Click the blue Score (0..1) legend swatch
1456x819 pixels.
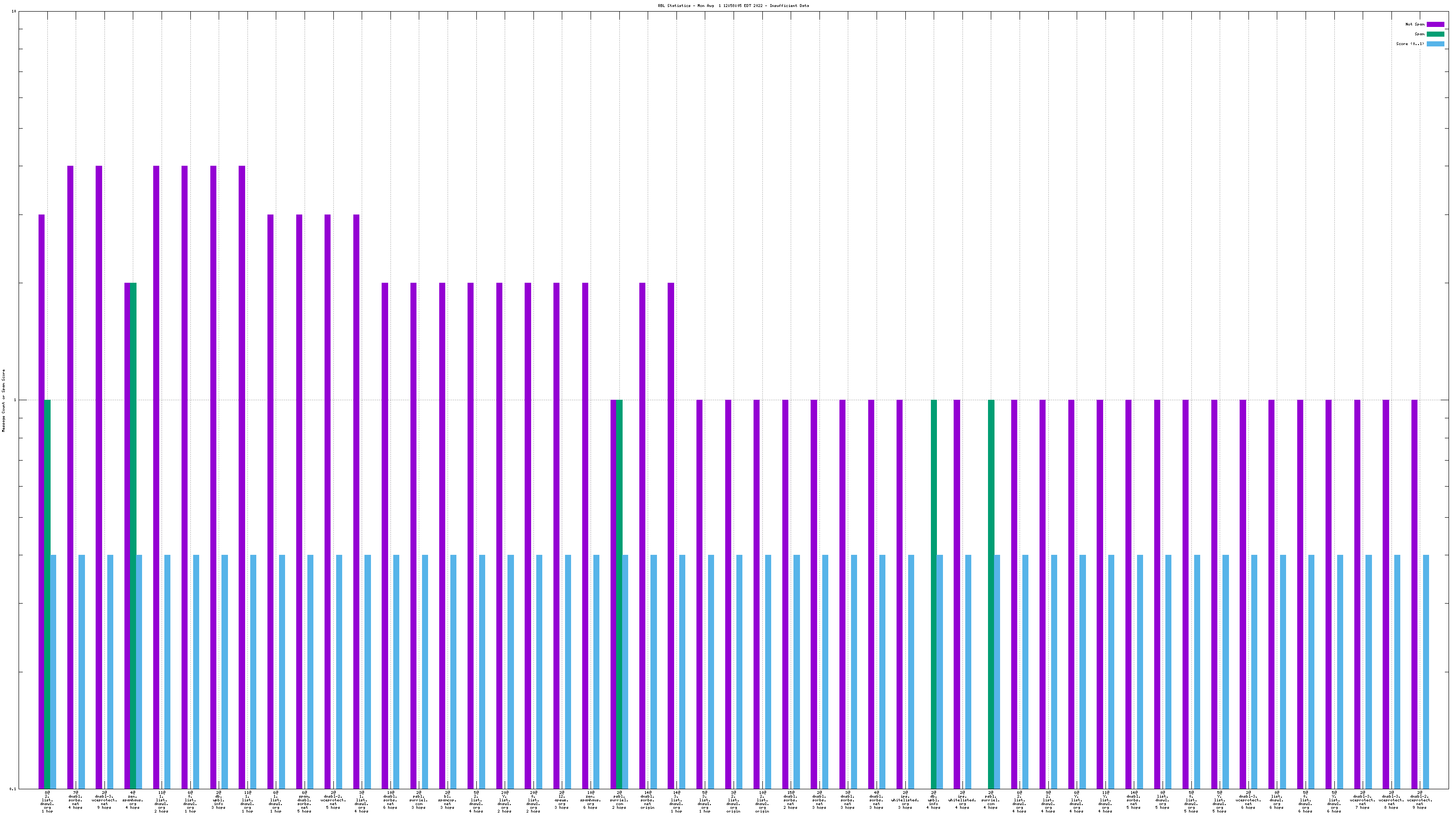[x=1435, y=44]
